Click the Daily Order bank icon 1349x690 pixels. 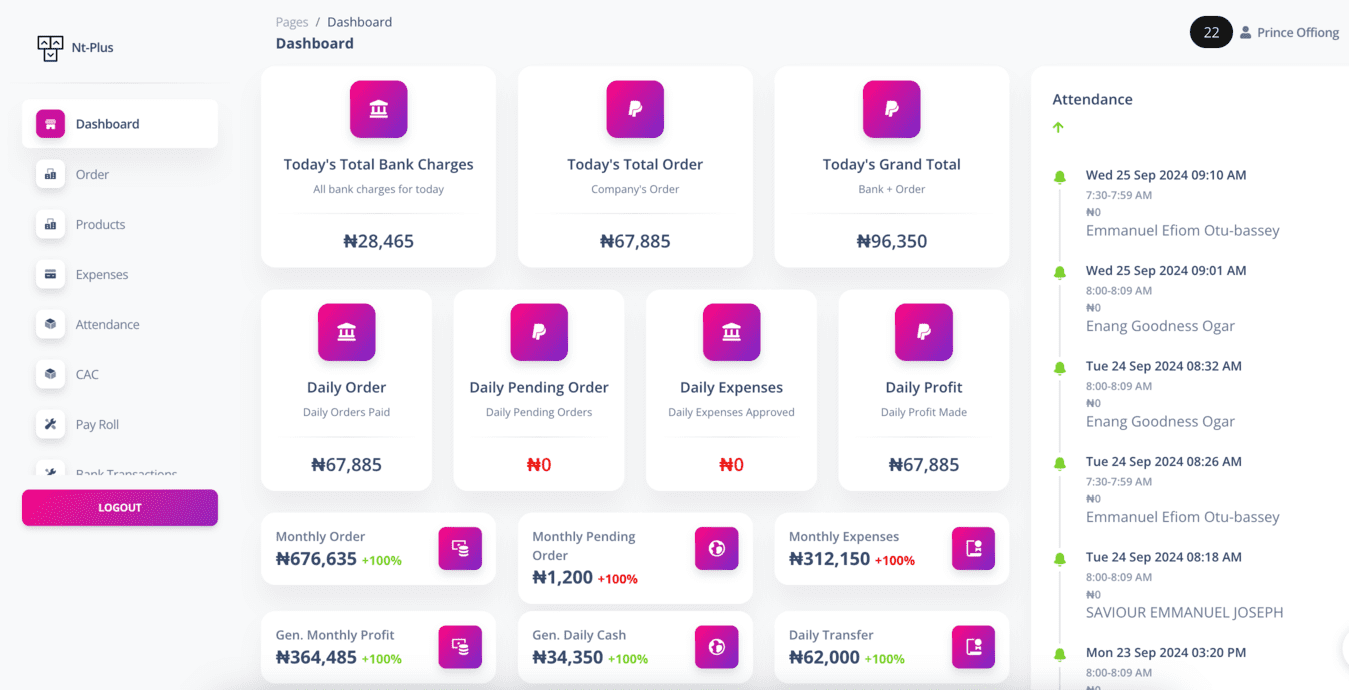[x=346, y=332]
